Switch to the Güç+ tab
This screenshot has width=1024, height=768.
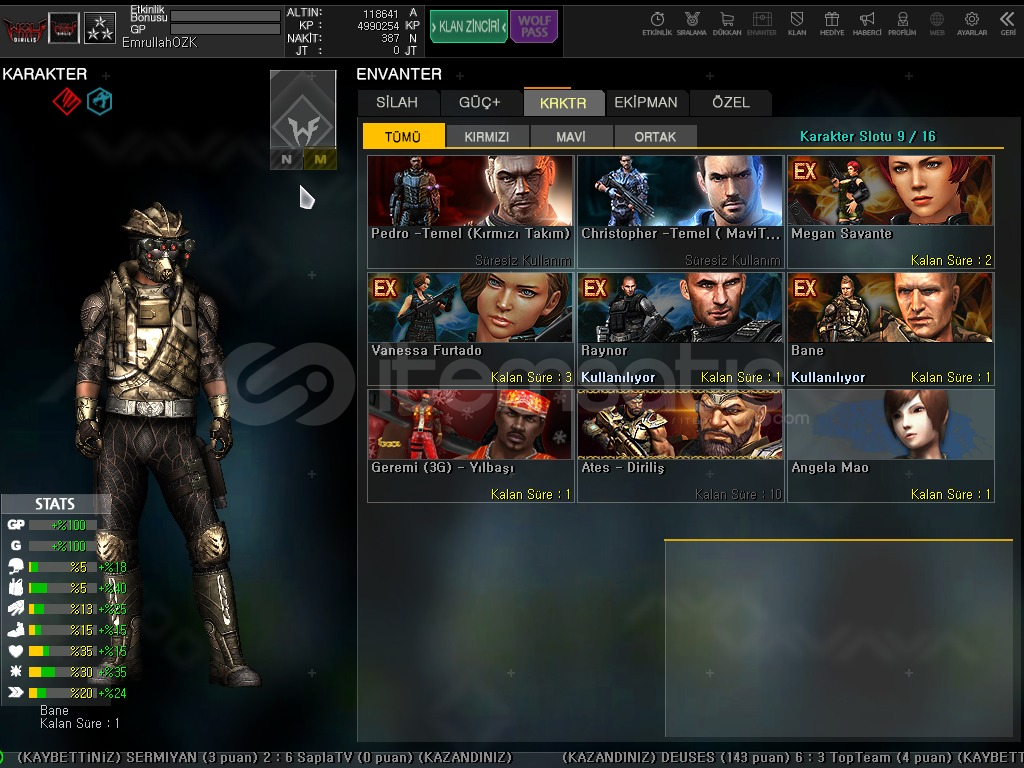coord(479,103)
